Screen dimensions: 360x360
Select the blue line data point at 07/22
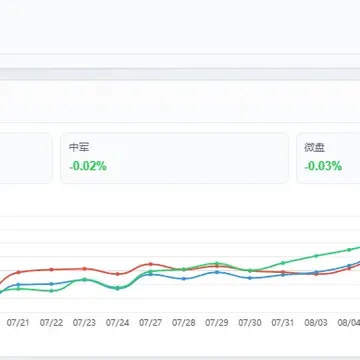51,284
